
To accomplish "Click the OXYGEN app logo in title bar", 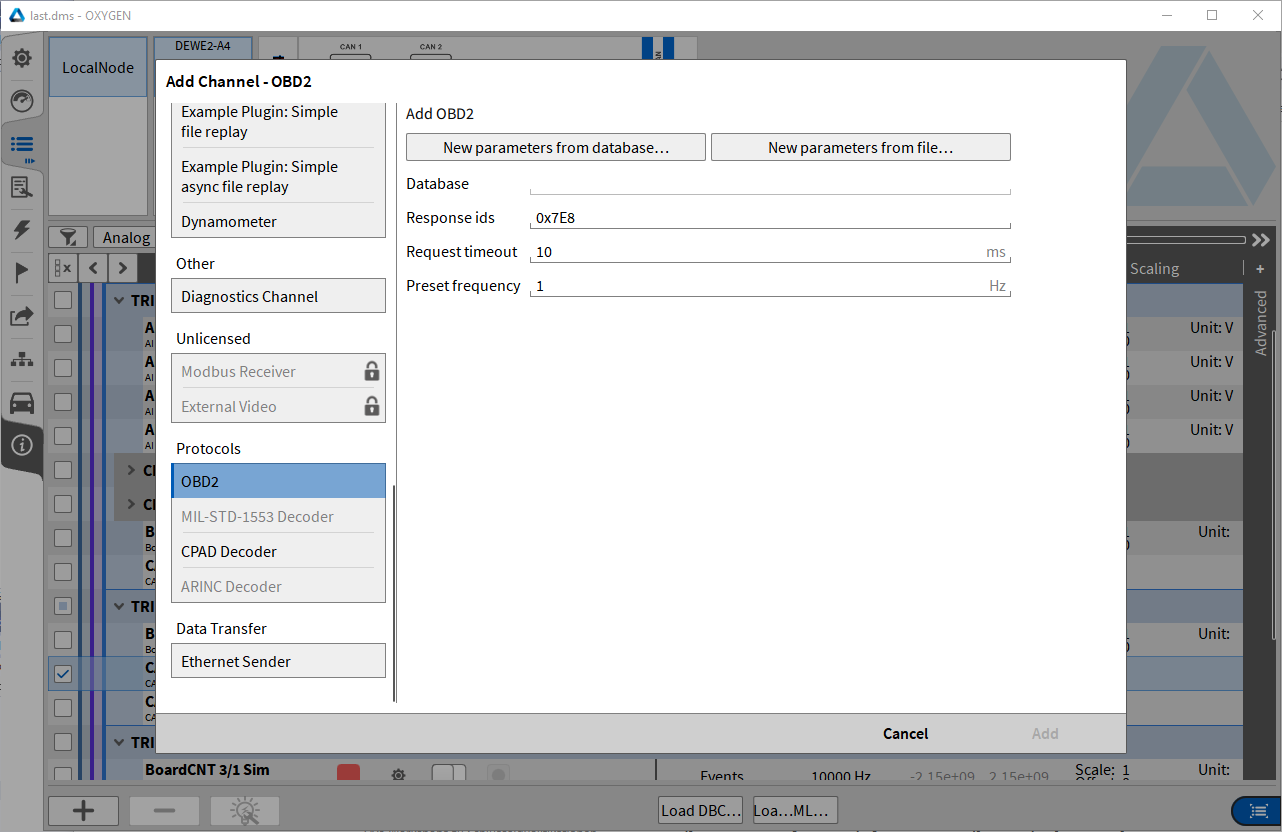I will 16,15.
